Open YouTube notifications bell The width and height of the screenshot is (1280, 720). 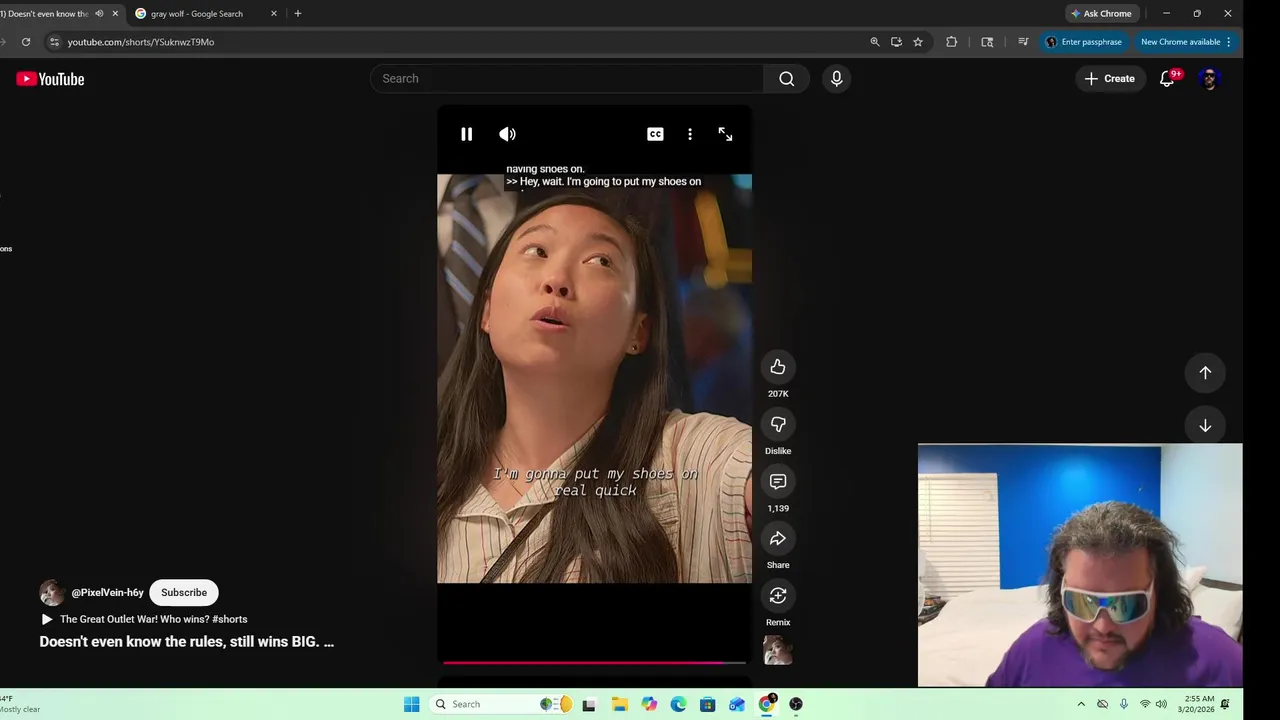pyautogui.click(x=1167, y=79)
